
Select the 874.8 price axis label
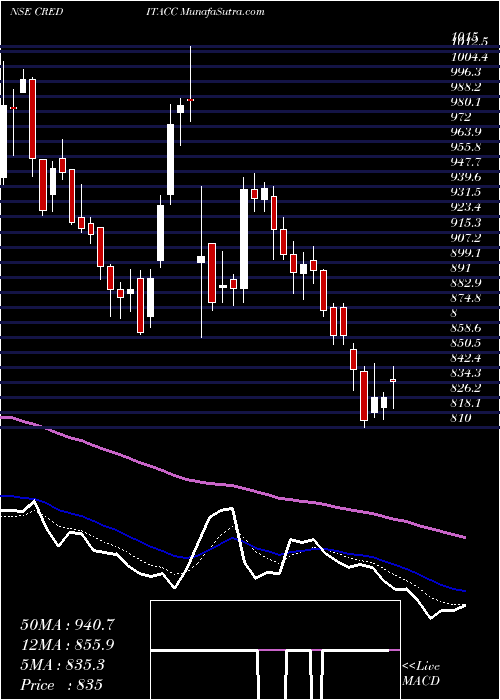pos(468,298)
